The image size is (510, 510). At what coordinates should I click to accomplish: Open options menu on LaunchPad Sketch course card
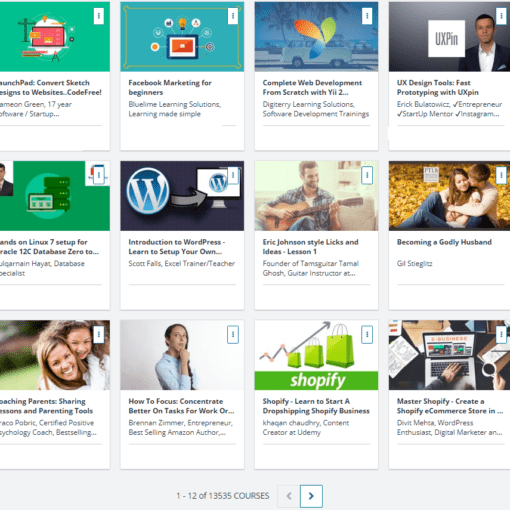click(x=99, y=16)
